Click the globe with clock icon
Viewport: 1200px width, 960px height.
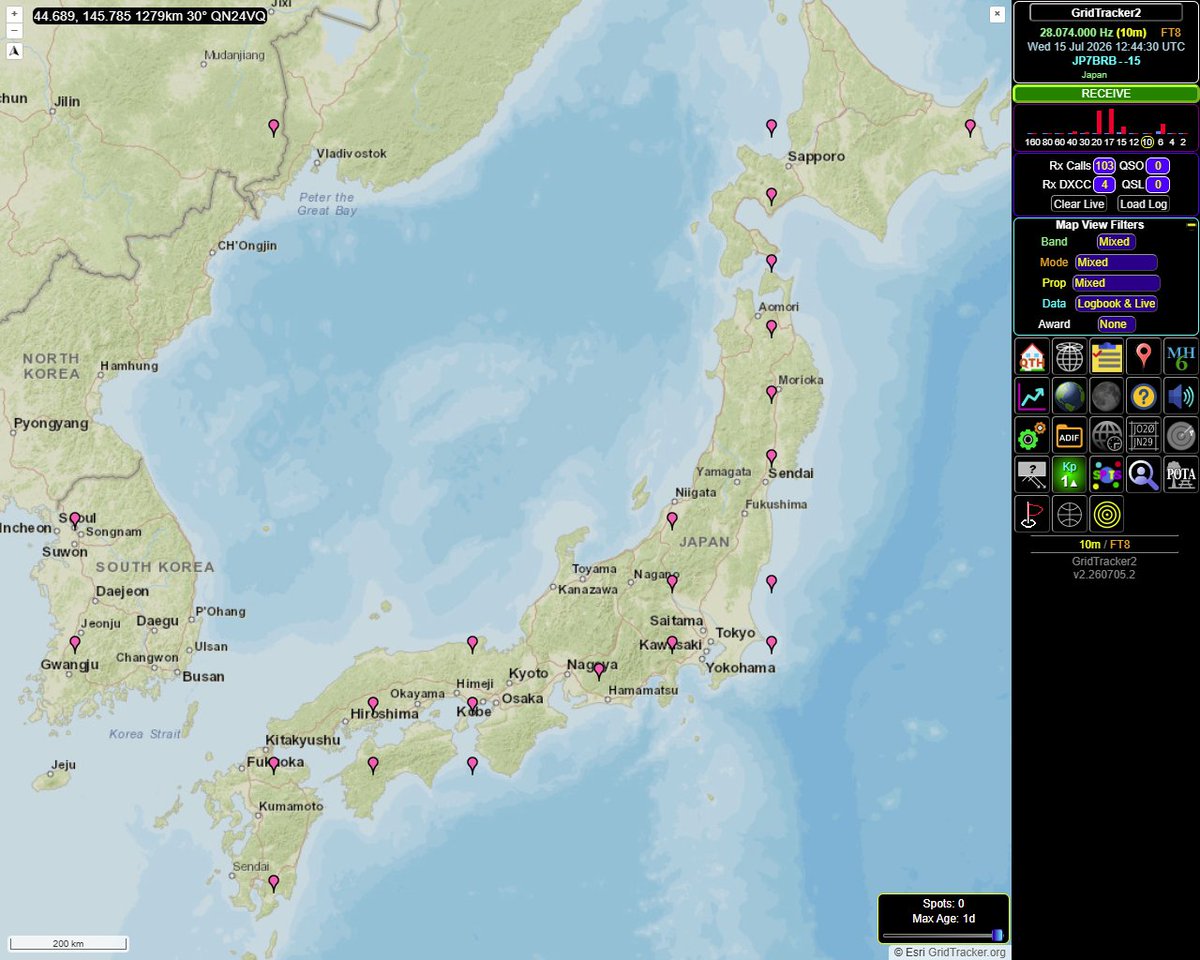[1106, 435]
